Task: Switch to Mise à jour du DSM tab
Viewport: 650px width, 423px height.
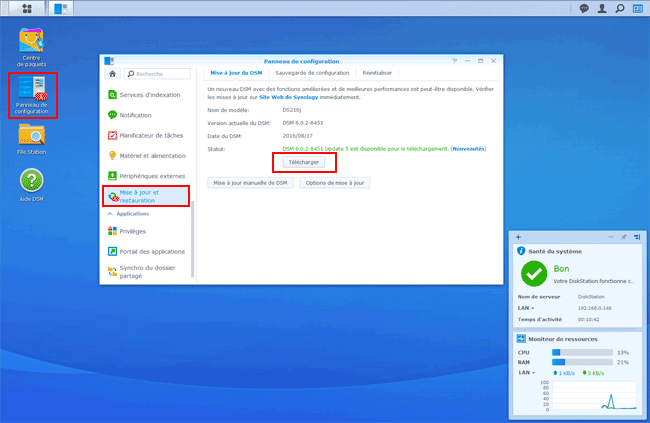Action: (236, 73)
